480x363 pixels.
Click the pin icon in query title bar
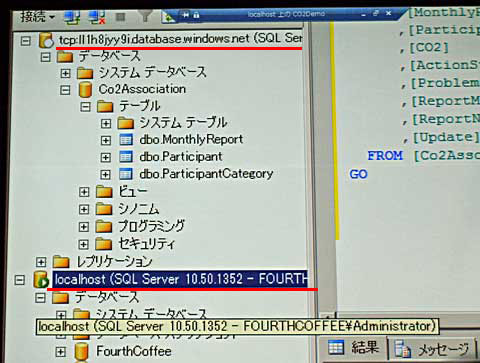[186, 15]
